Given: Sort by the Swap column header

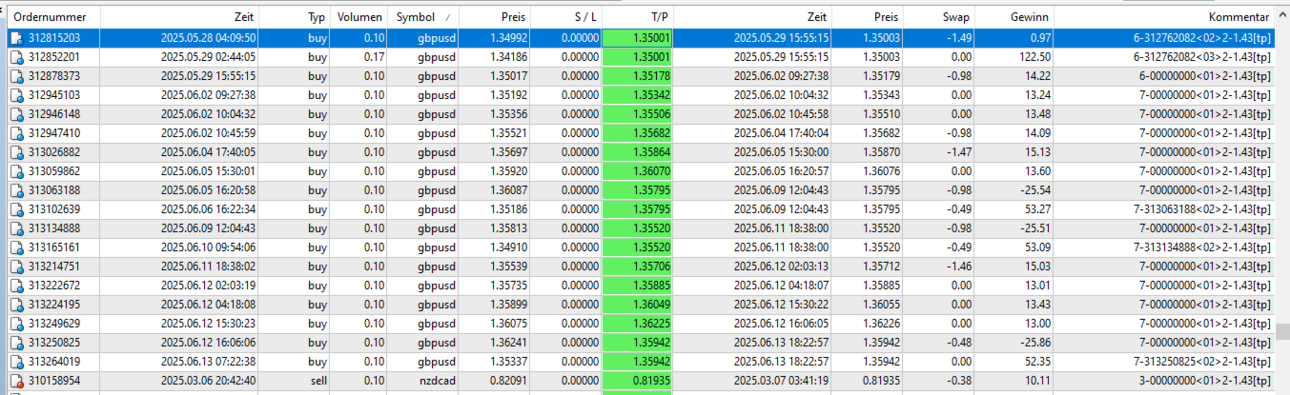Looking at the screenshot, I should point(939,18).
